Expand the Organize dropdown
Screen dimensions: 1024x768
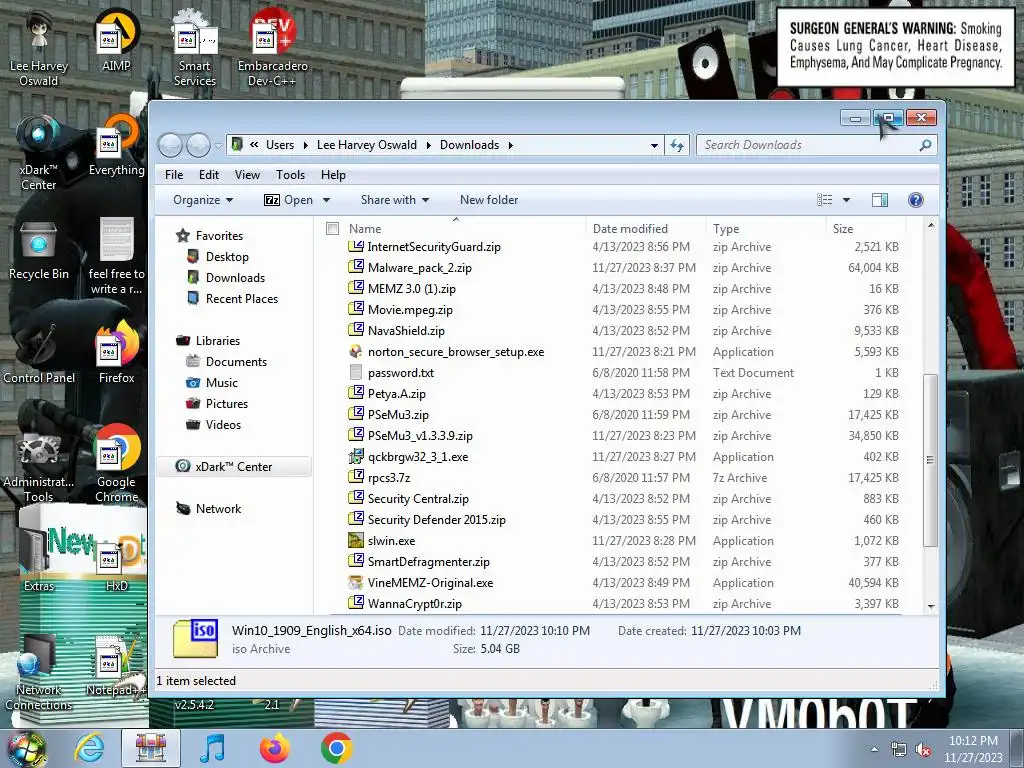click(202, 200)
